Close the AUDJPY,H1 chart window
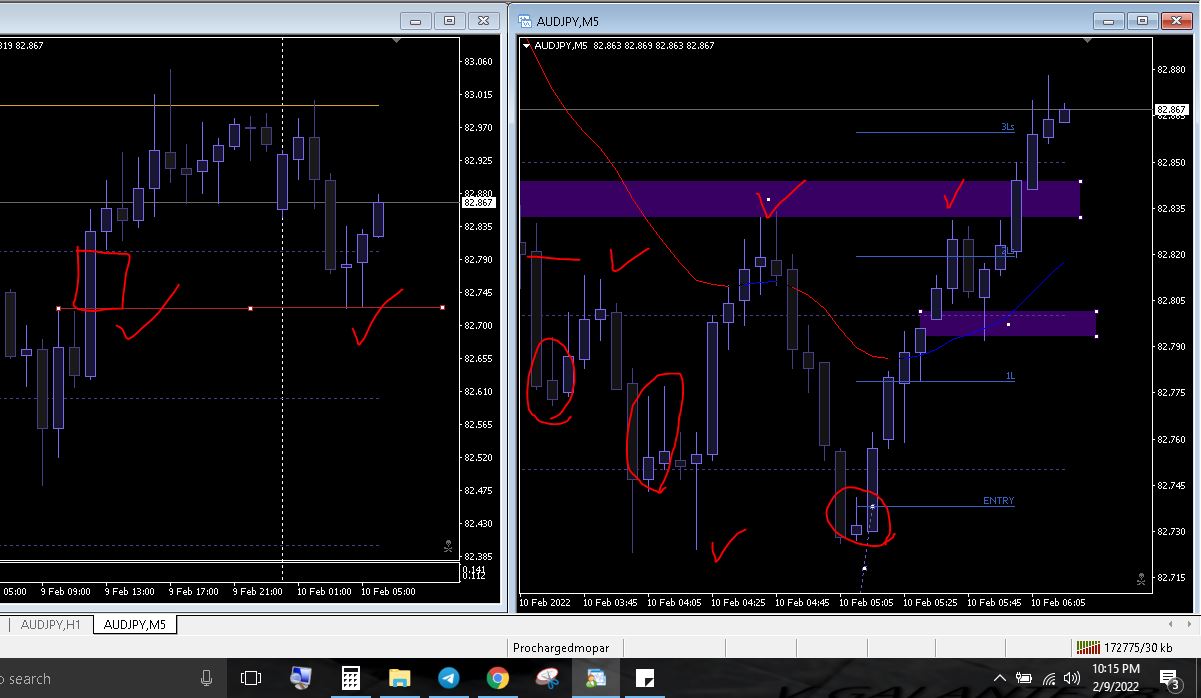Screen dimensions: 1201x698 click(x=485, y=20)
